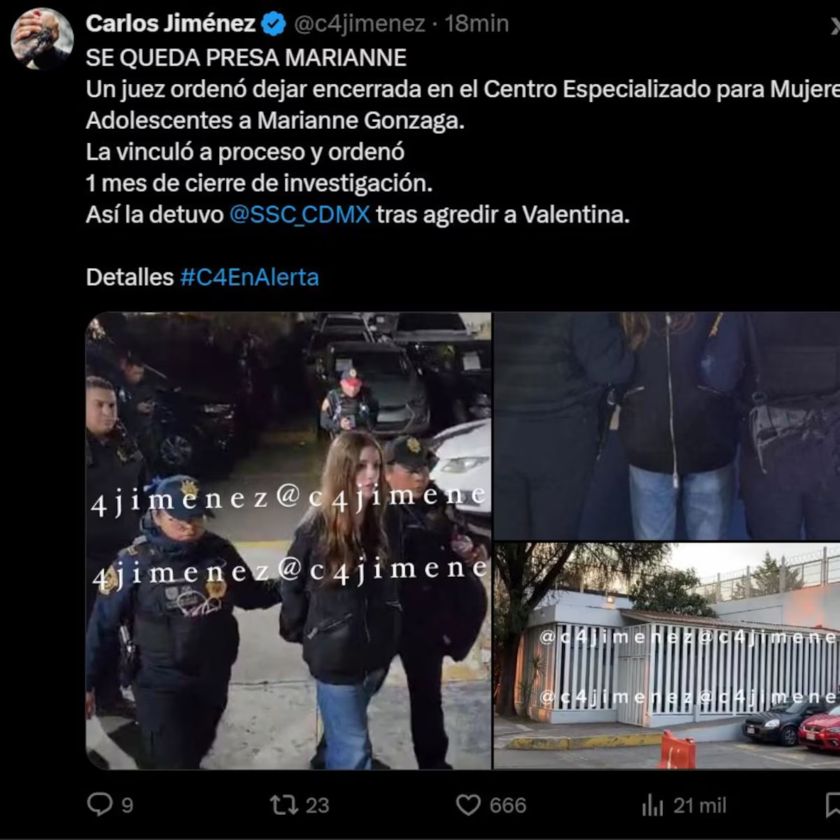Screen dimensions: 840x840
Task: Open the #C4EnAlerta hashtag
Action: tap(250, 278)
